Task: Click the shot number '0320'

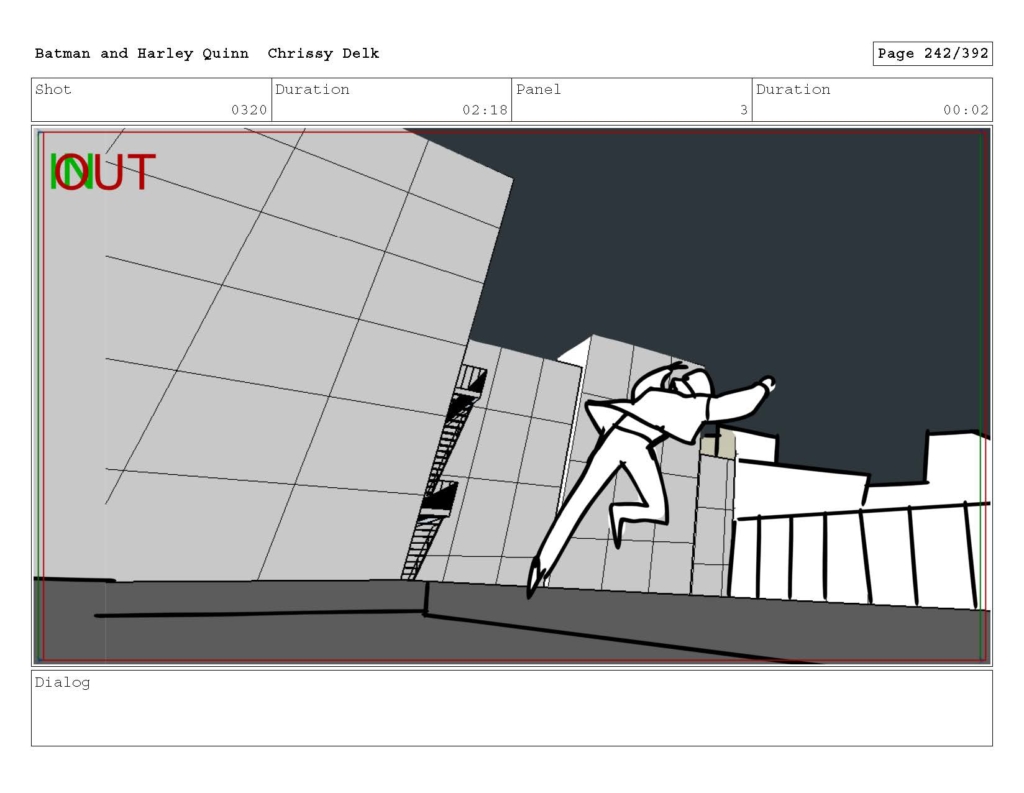Action: tap(249, 110)
